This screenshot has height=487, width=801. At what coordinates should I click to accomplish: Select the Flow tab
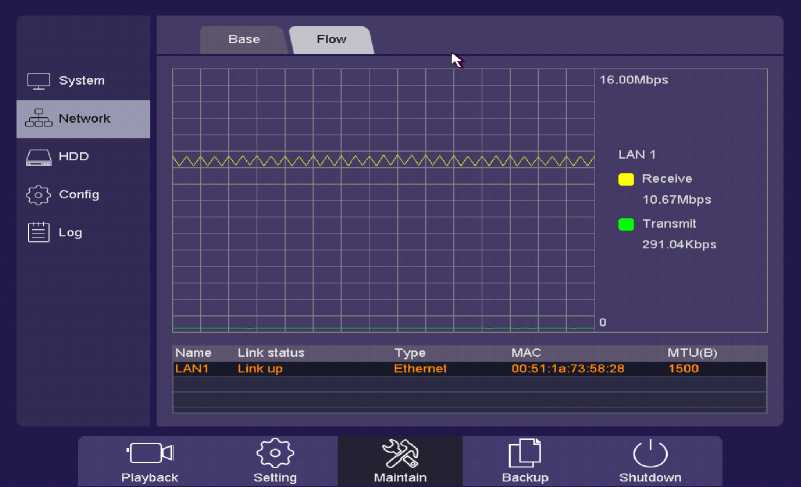(x=331, y=40)
